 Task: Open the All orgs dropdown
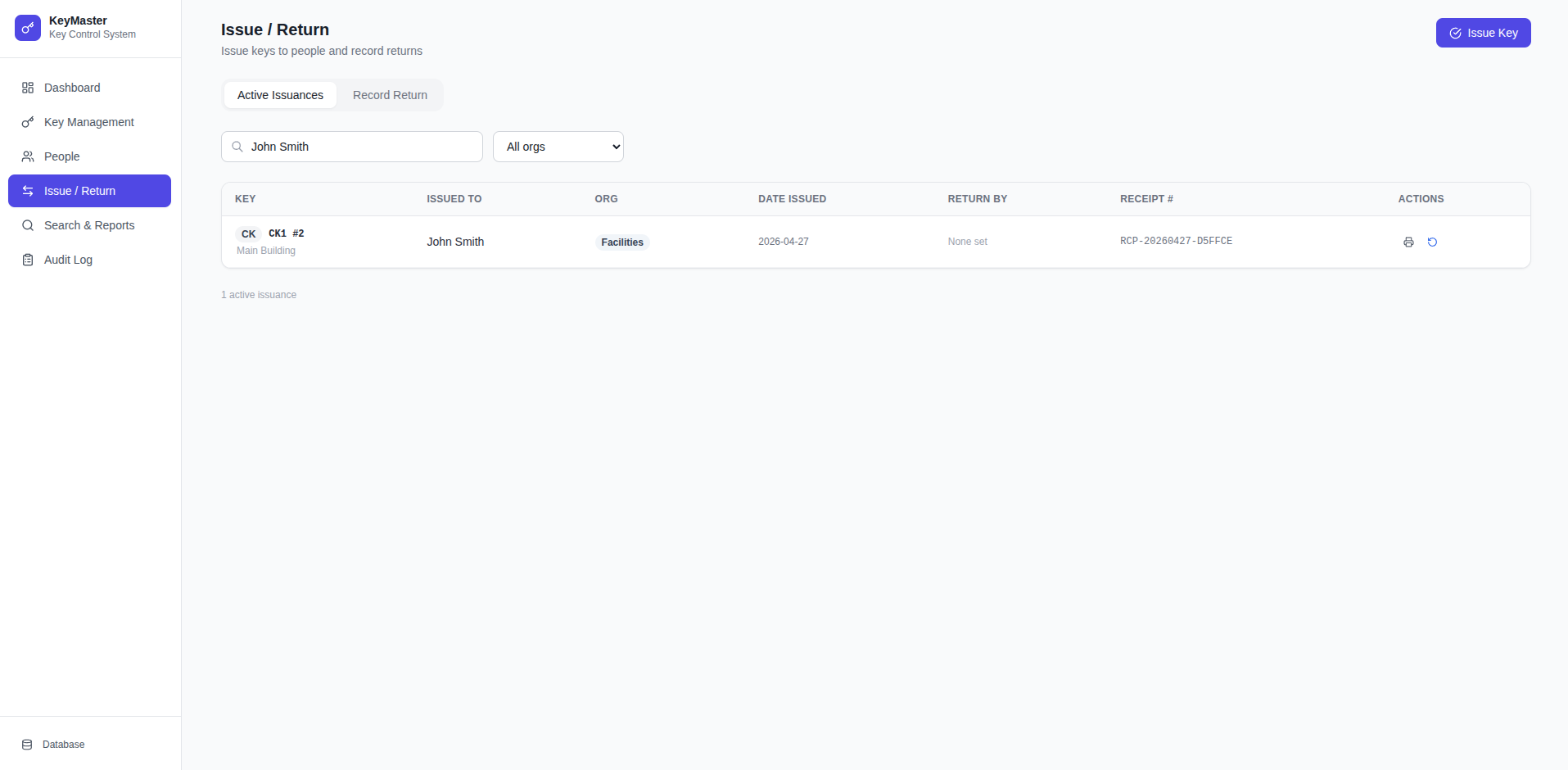pyautogui.click(x=558, y=147)
